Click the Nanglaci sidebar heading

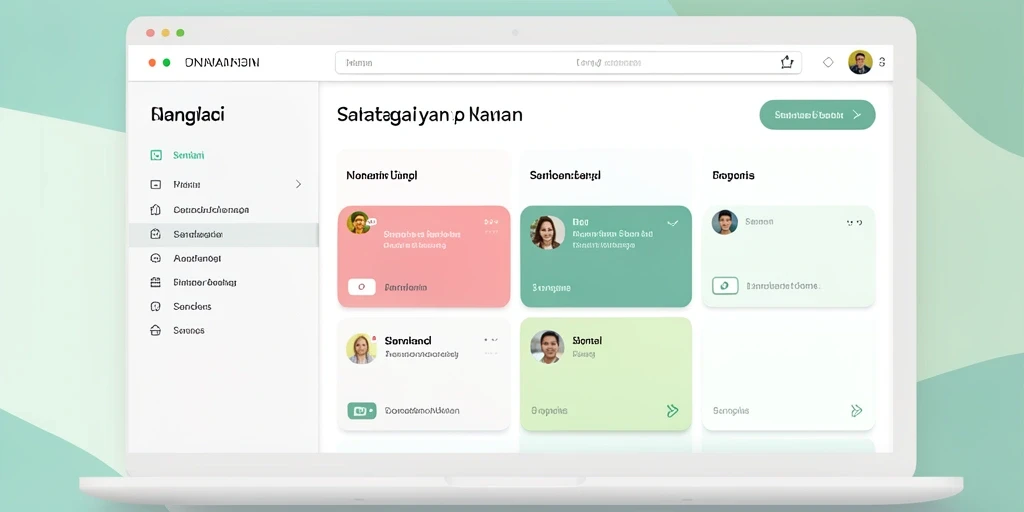pos(187,115)
